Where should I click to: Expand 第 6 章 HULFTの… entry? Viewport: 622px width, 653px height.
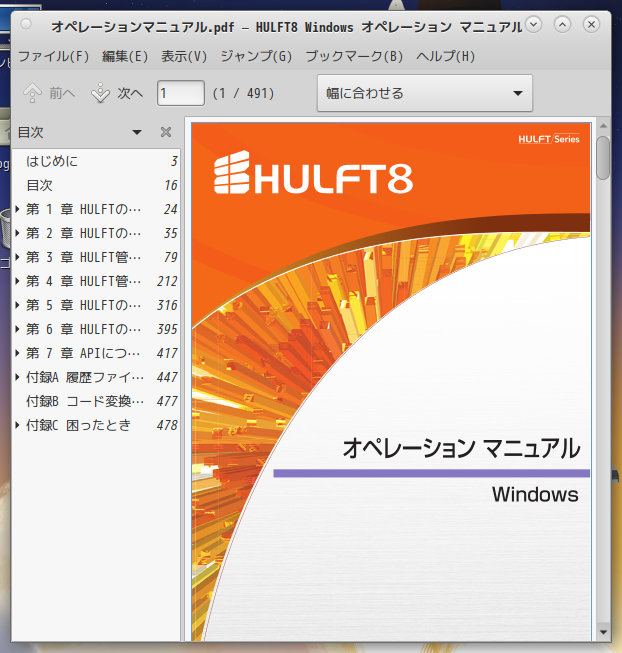click(17, 329)
